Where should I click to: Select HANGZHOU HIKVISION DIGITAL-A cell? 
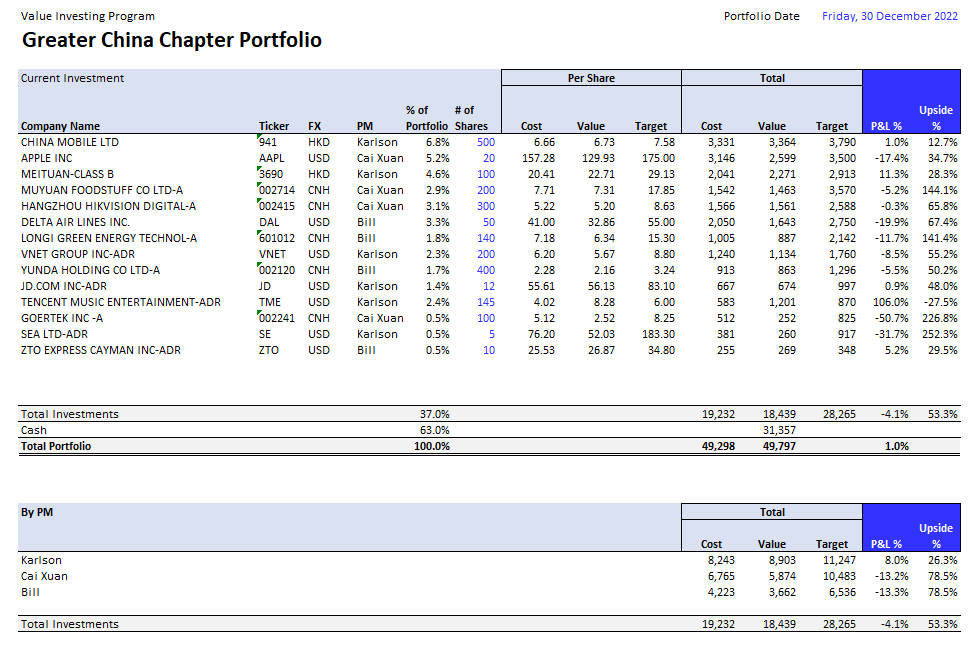point(108,206)
